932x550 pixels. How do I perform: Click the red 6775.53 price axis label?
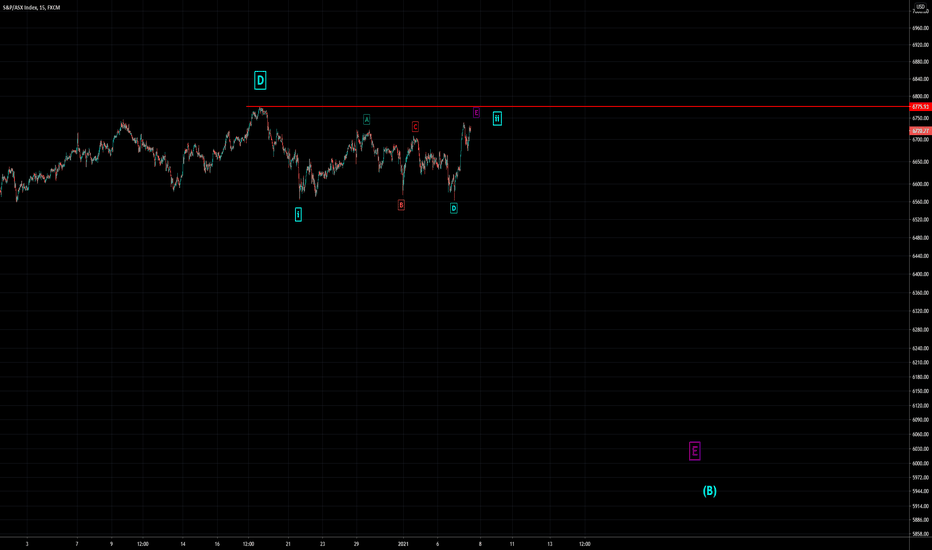tap(920, 107)
